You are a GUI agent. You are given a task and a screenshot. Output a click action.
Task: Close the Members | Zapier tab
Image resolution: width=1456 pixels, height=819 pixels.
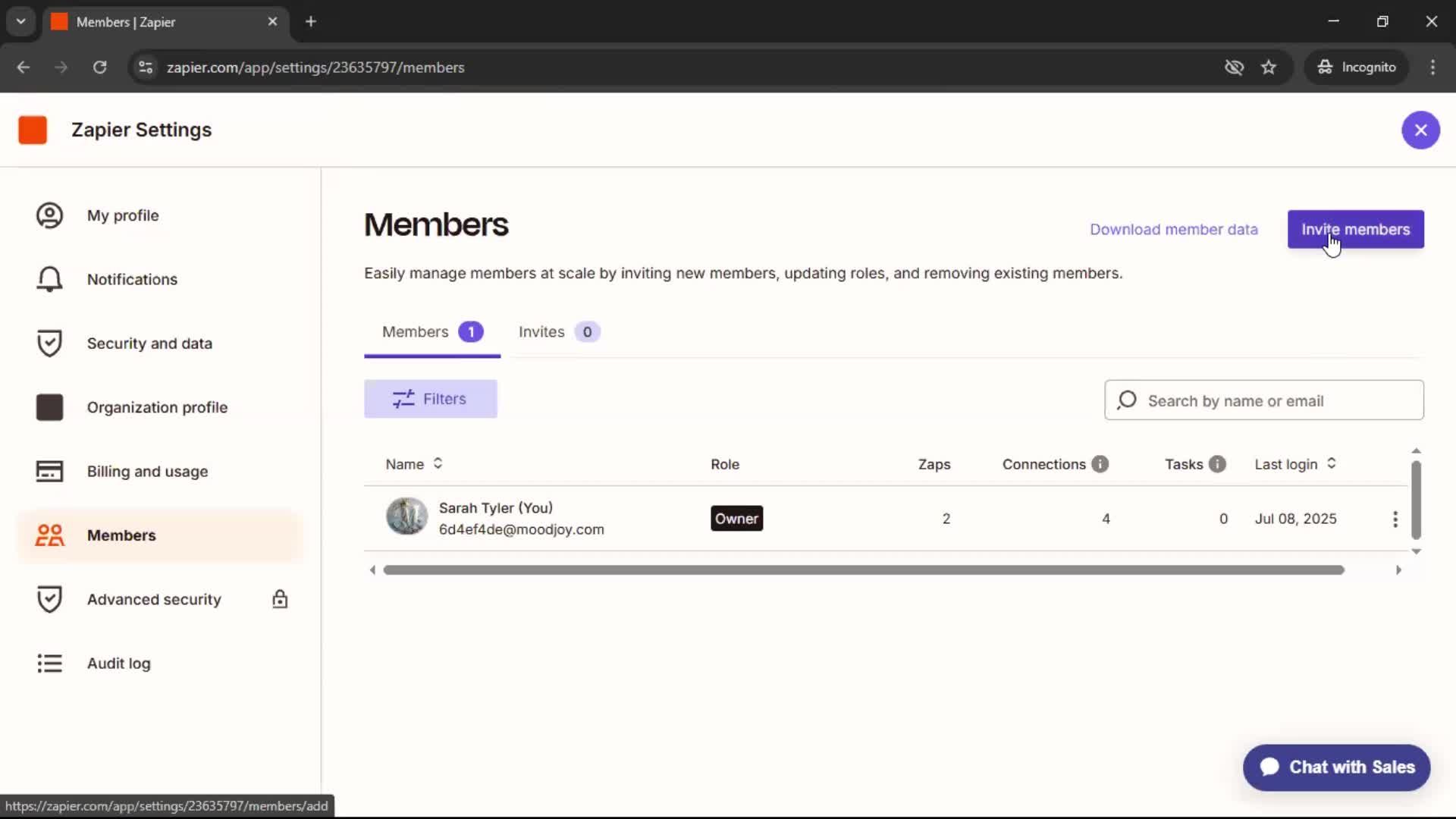click(x=272, y=21)
